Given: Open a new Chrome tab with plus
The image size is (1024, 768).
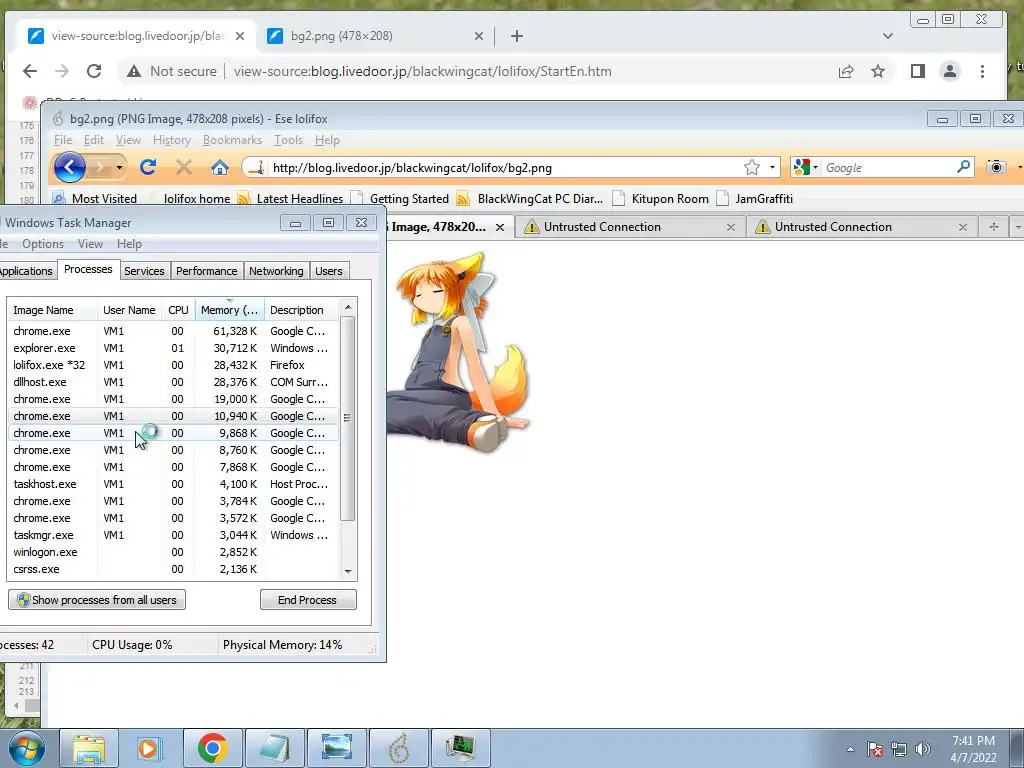Looking at the screenshot, I should click(517, 36).
